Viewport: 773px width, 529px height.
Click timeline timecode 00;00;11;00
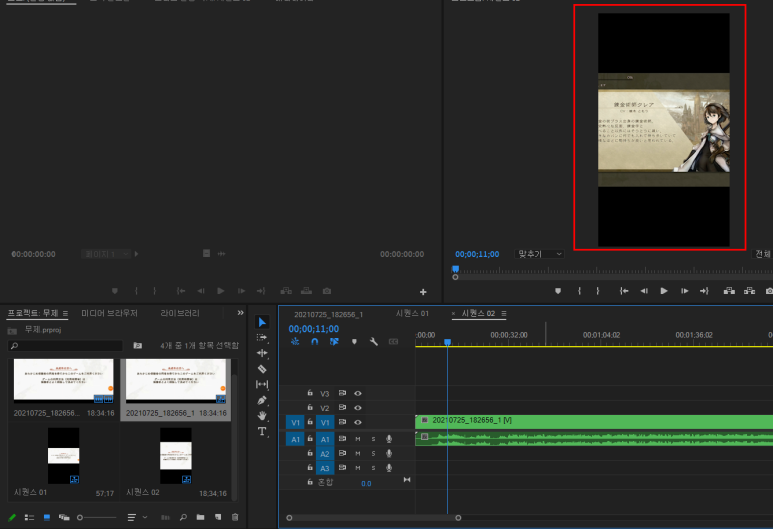314,329
